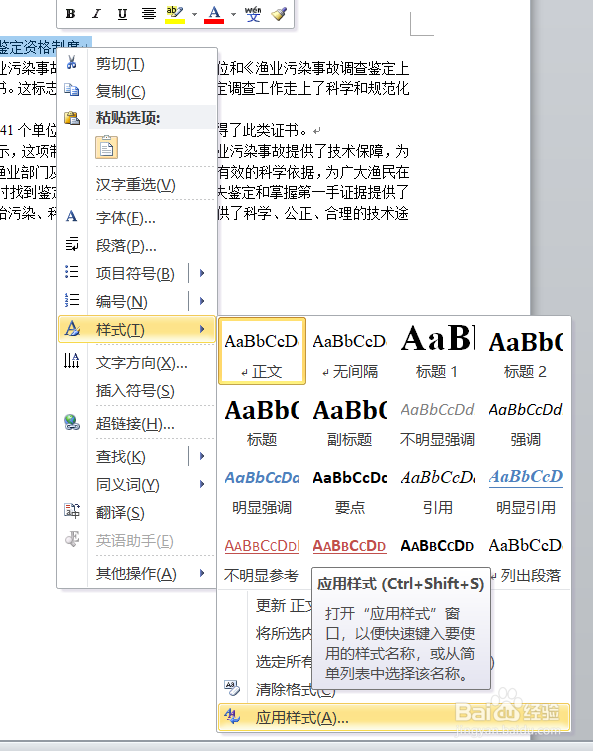Expand 编号(N) submenu arrow

pos(202,301)
